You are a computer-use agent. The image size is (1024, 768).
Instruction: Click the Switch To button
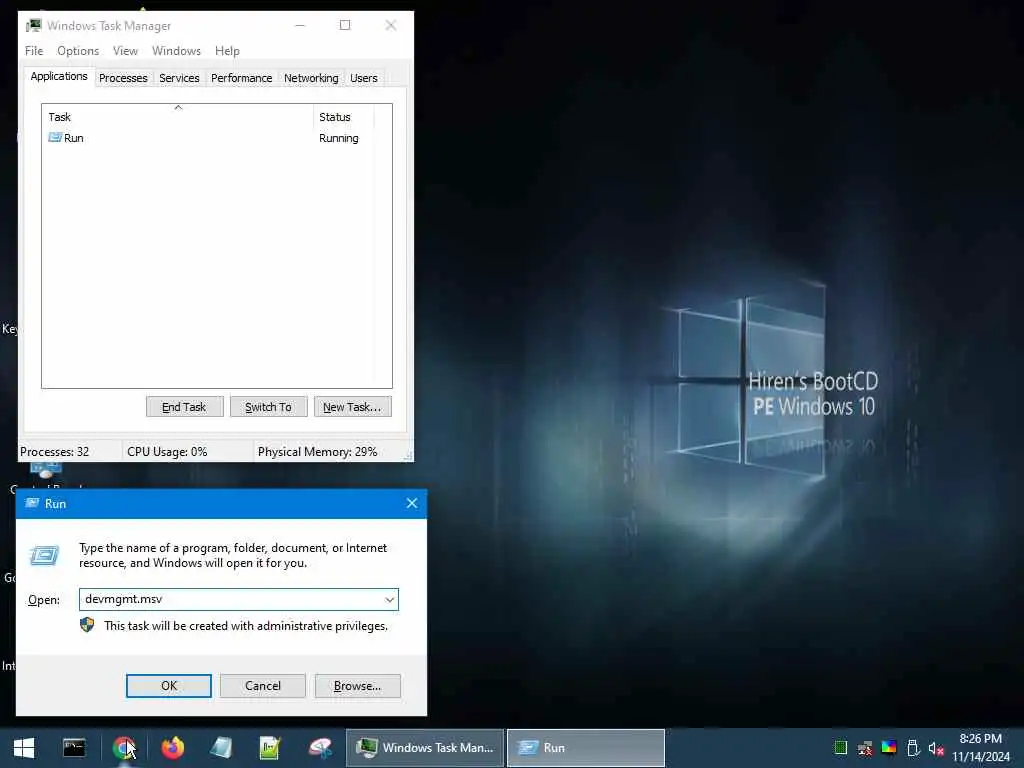(x=268, y=407)
